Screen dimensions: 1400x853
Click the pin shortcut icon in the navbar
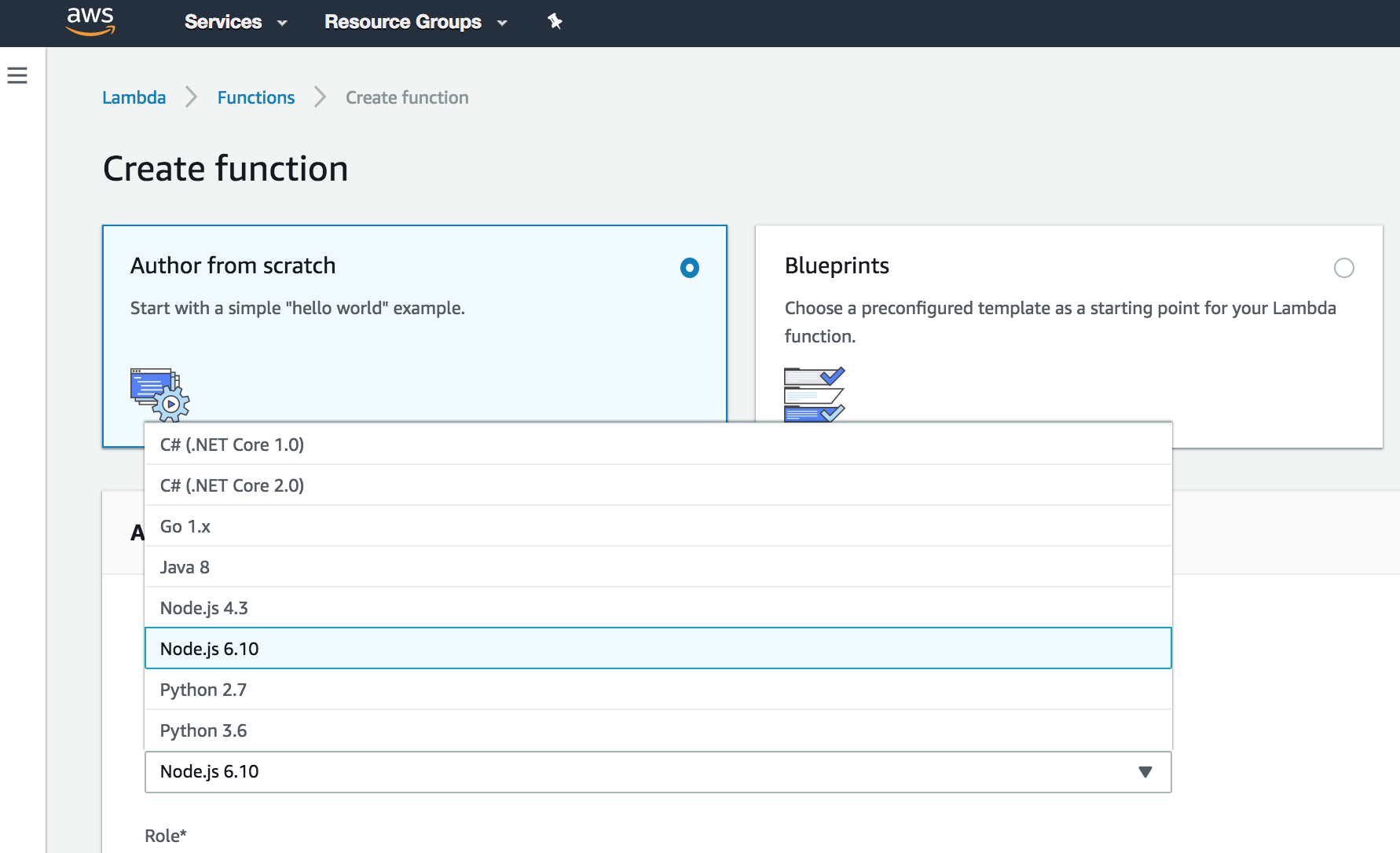point(555,21)
